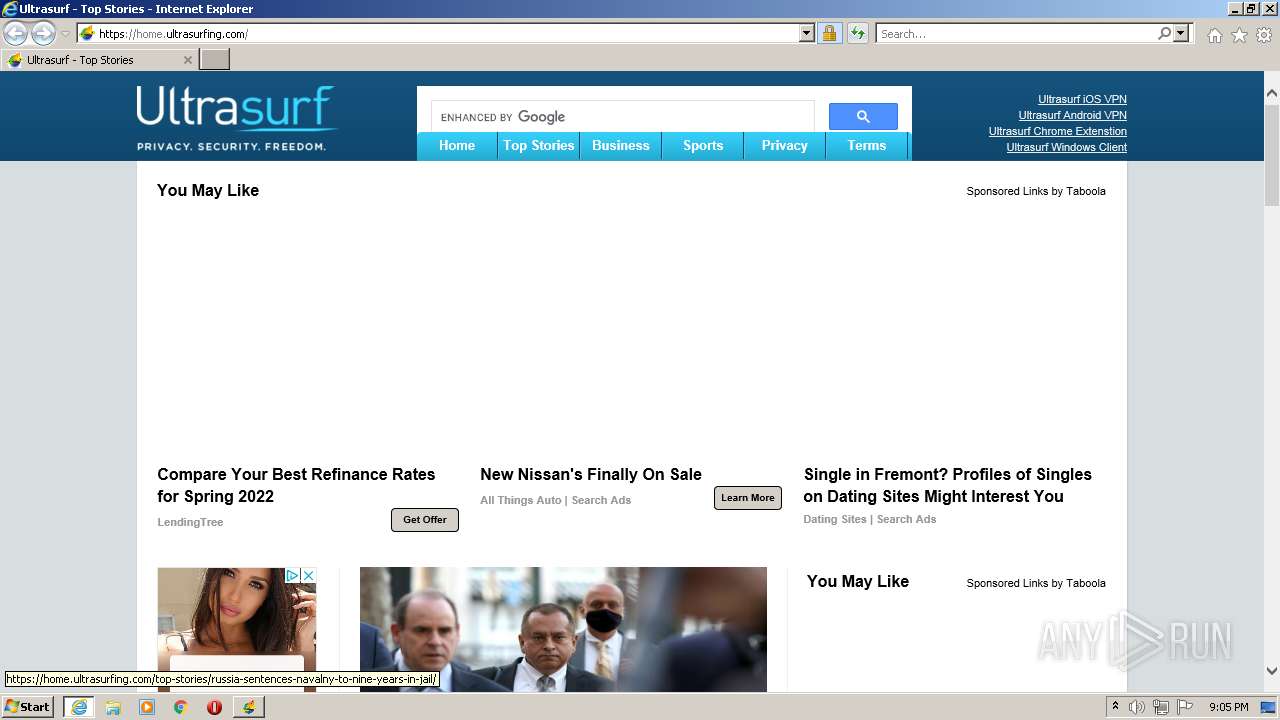Screen dimensions: 1280x720
Task: Open the Ultrasurf Chrome Extenstion link
Action: pos(1058,131)
